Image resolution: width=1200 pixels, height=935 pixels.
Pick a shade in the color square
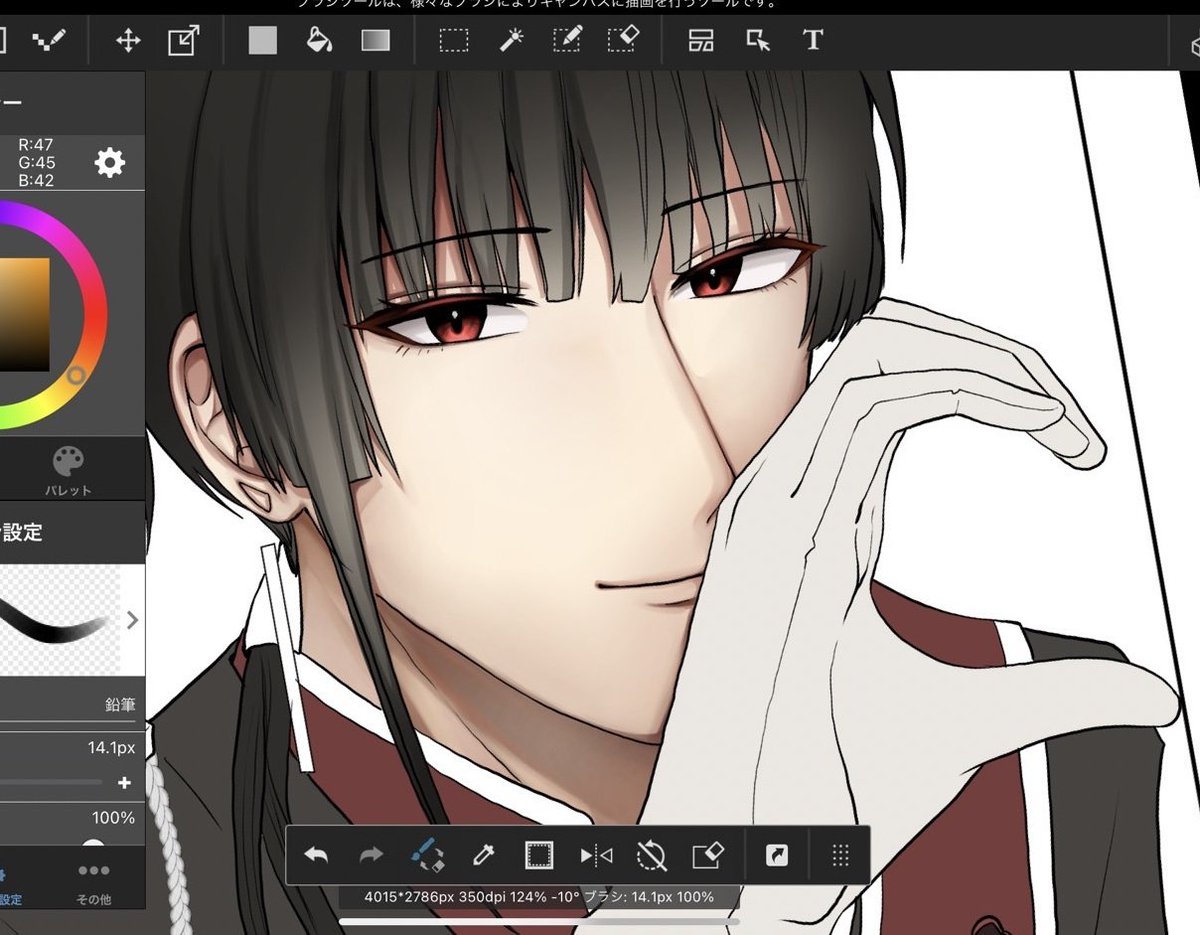coord(24,315)
